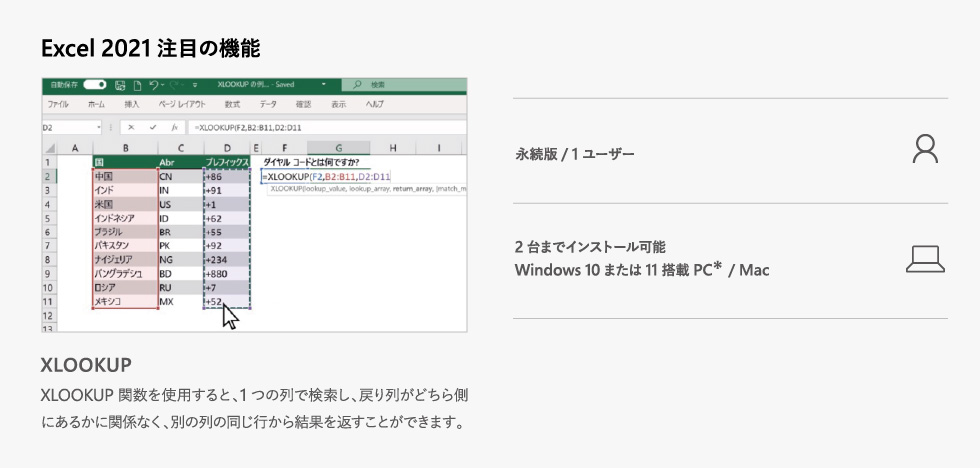This screenshot has width=980, height=468.
Task: Switch to the 表示 tab
Action: click(x=339, y=104)
